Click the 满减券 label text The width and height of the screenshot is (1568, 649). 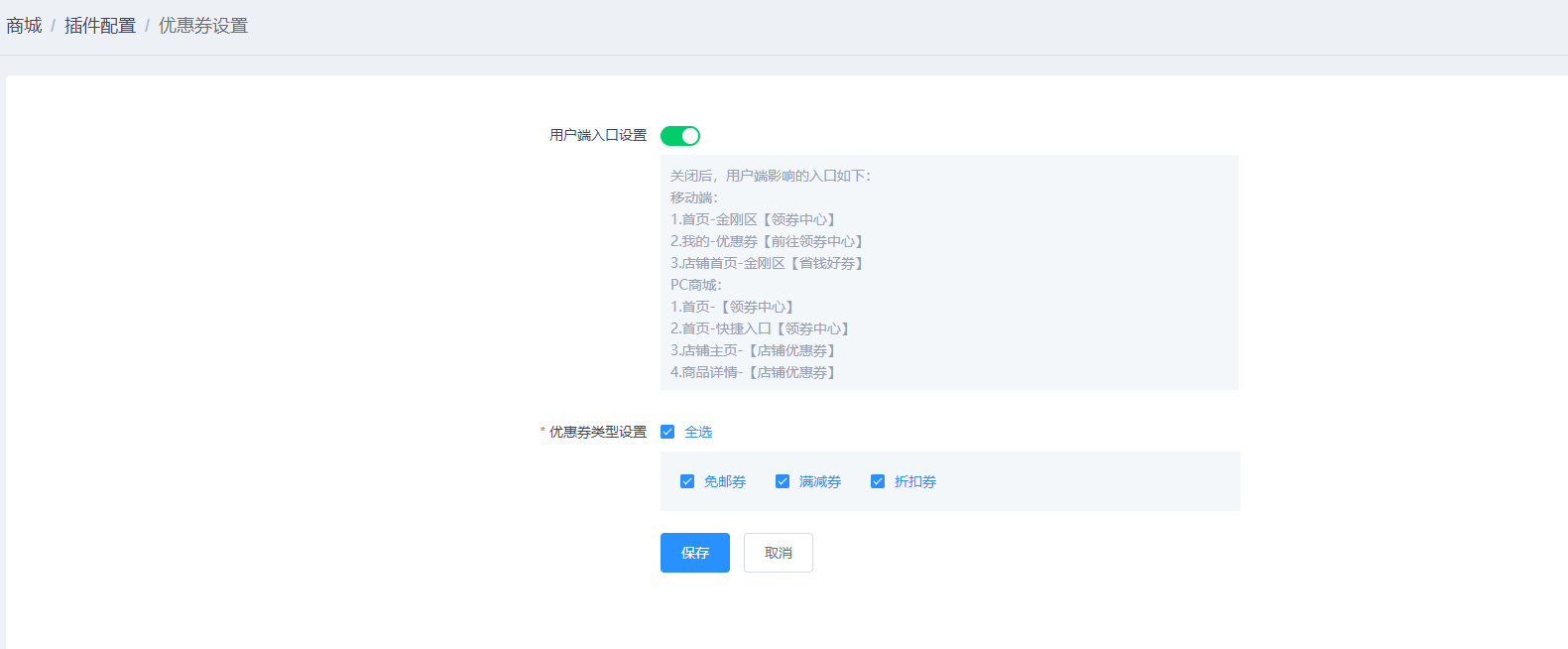coord(820,481)
